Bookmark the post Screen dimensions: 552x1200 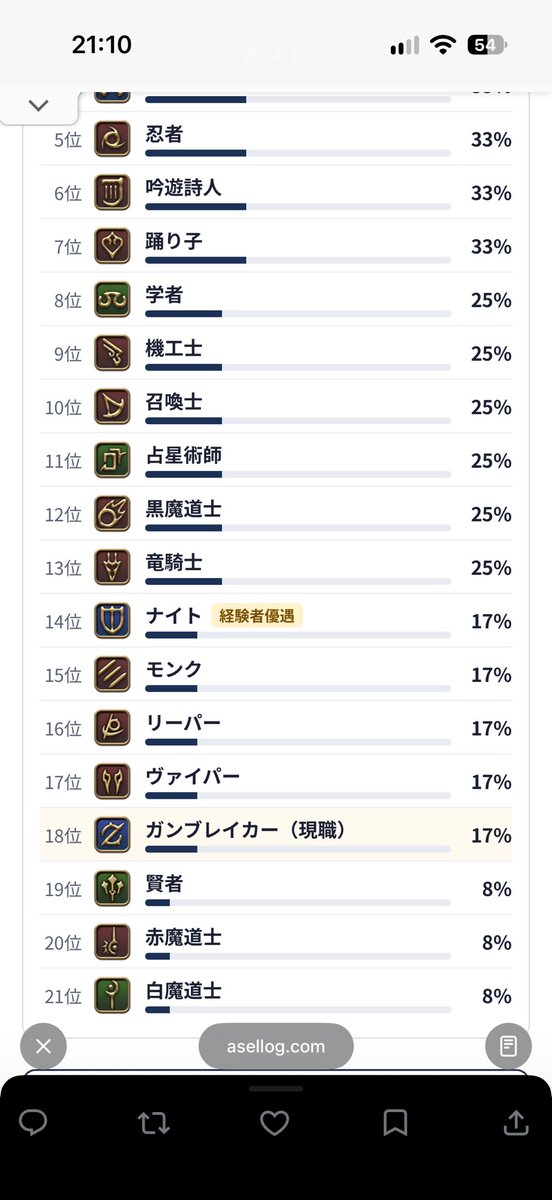coord(395,1123)
